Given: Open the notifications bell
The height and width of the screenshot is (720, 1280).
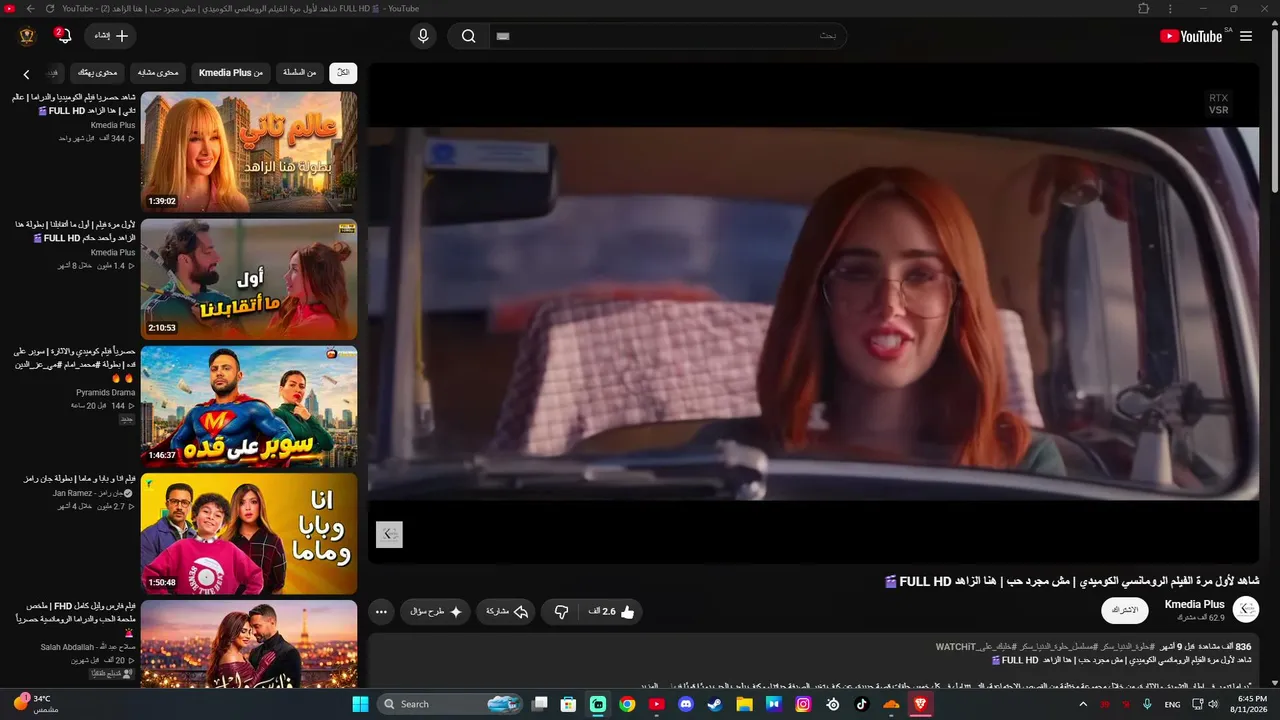Looking at the screenshot, I should coord(65,37).
